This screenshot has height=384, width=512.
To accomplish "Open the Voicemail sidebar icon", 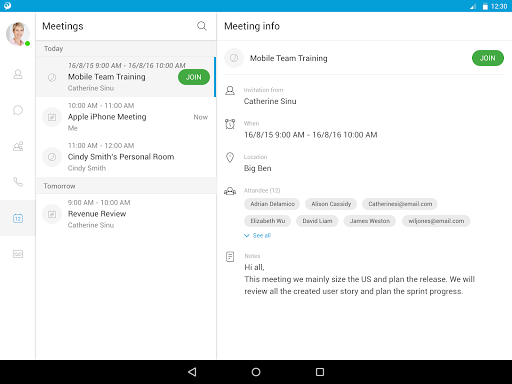I will [x=18, y=254].
